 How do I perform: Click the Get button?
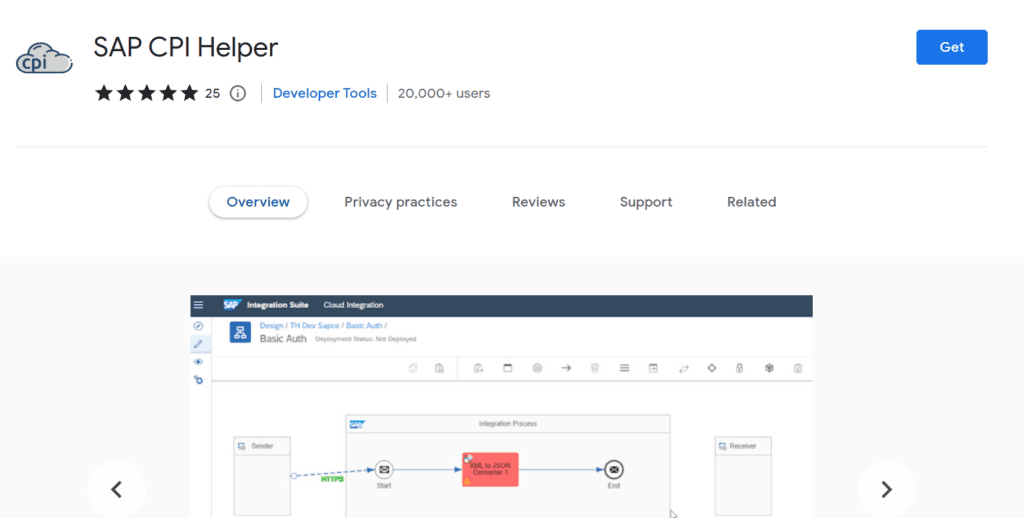[952, 47]
